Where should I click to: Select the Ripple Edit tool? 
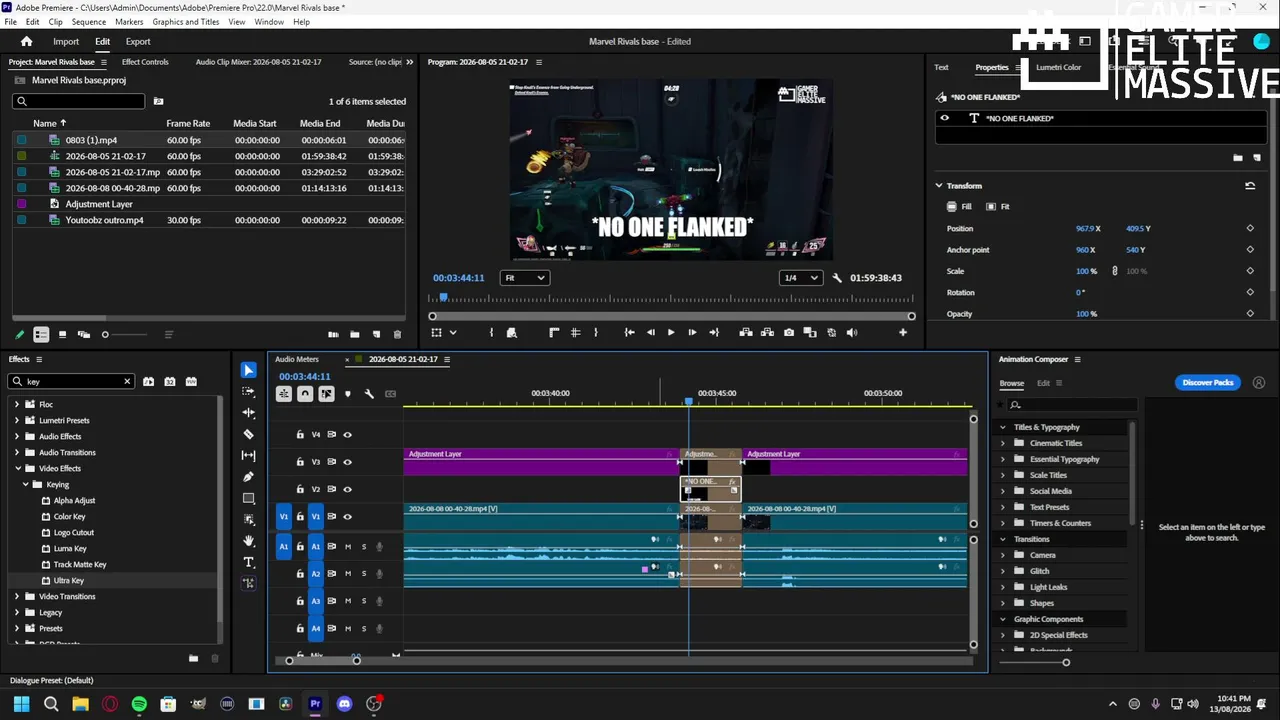tap(249, 413)
